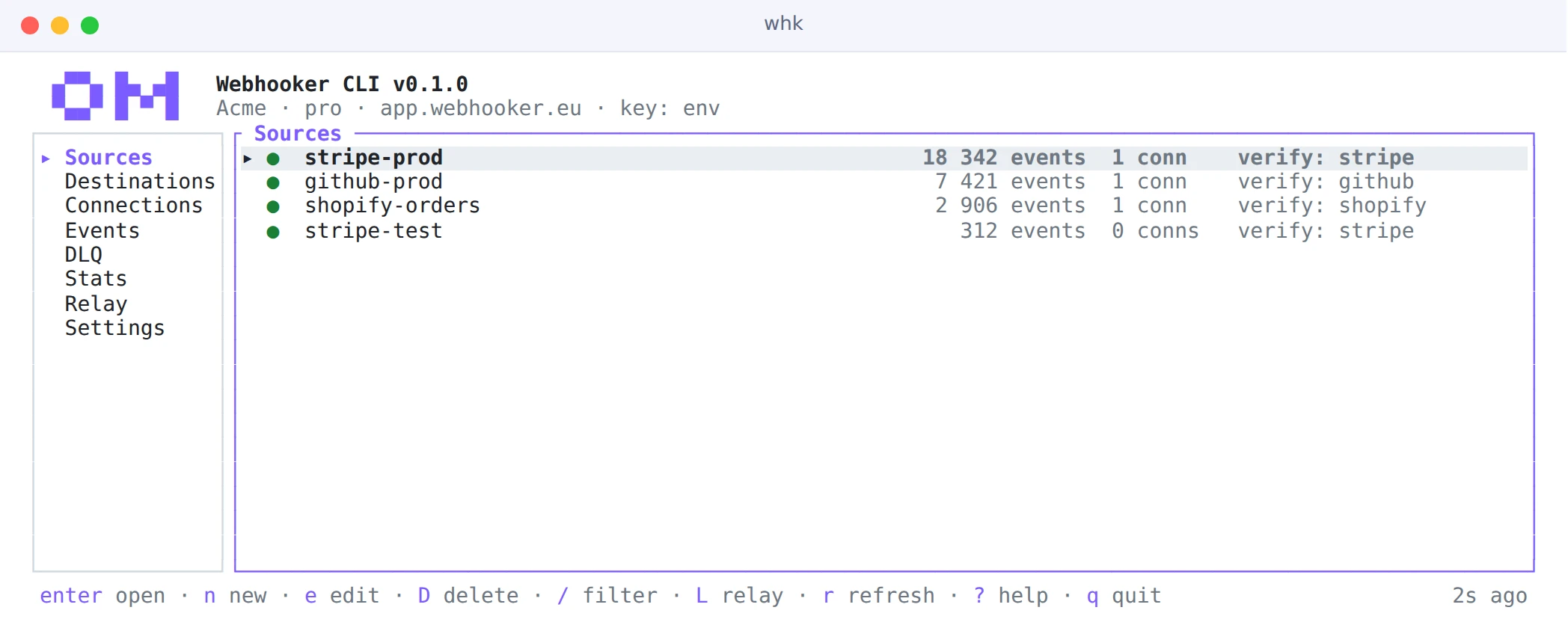Select the github-prod source name
Screen dimensions: 1568x634
(x=373, y=182)
